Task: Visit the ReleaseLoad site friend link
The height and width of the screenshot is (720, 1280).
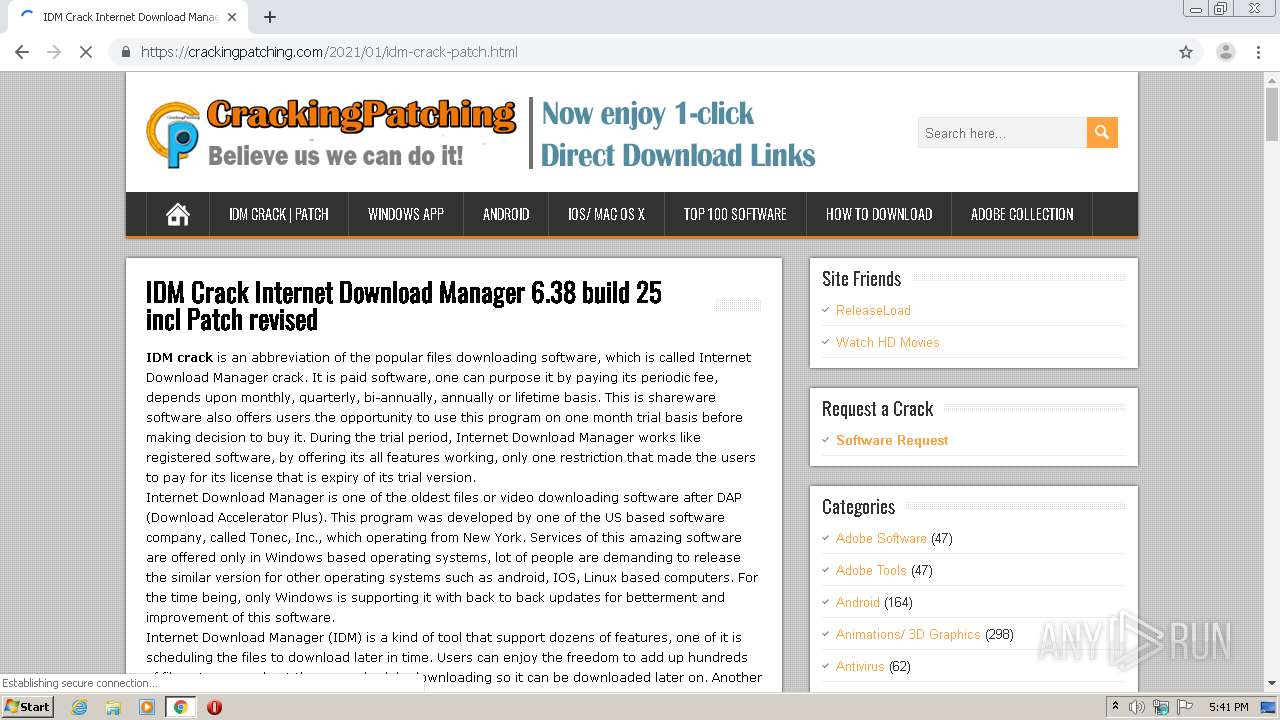Action: pyautogui.click(x=873, y=310)
